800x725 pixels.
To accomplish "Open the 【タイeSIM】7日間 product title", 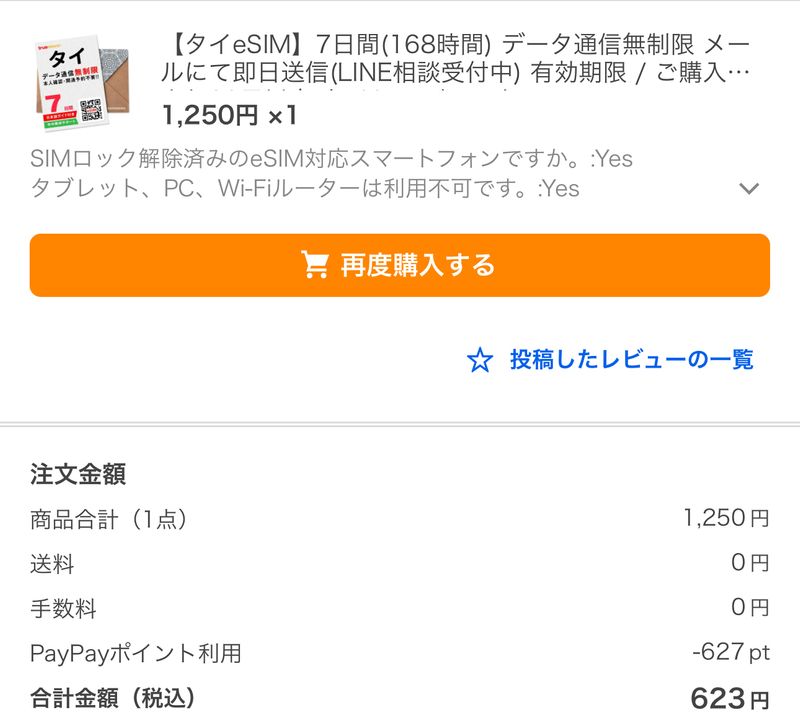I will coord(455,60).
